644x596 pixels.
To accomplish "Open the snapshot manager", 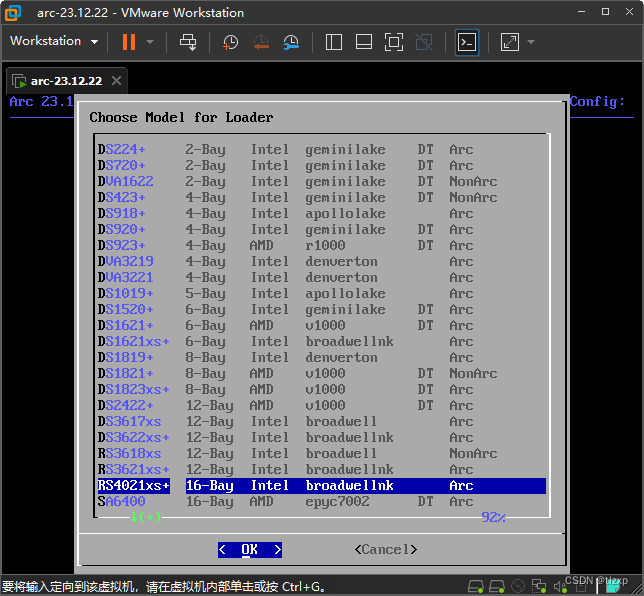I will (291, 42).
